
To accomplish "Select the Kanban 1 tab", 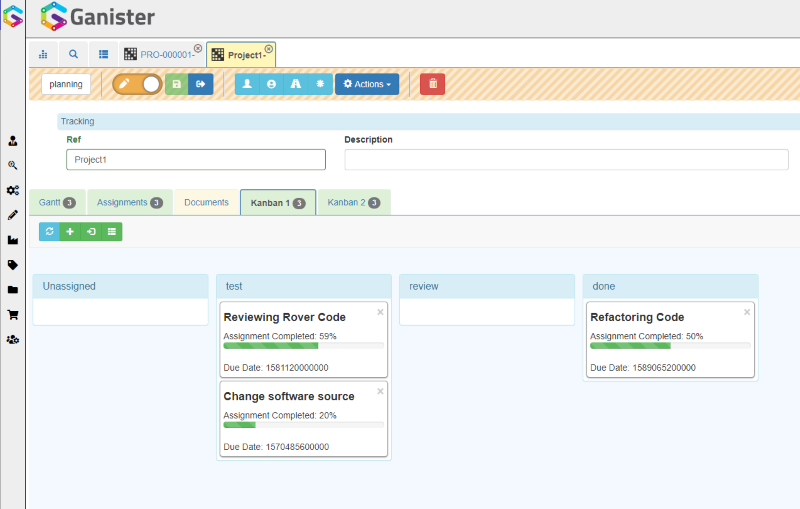I will [278, 203].
